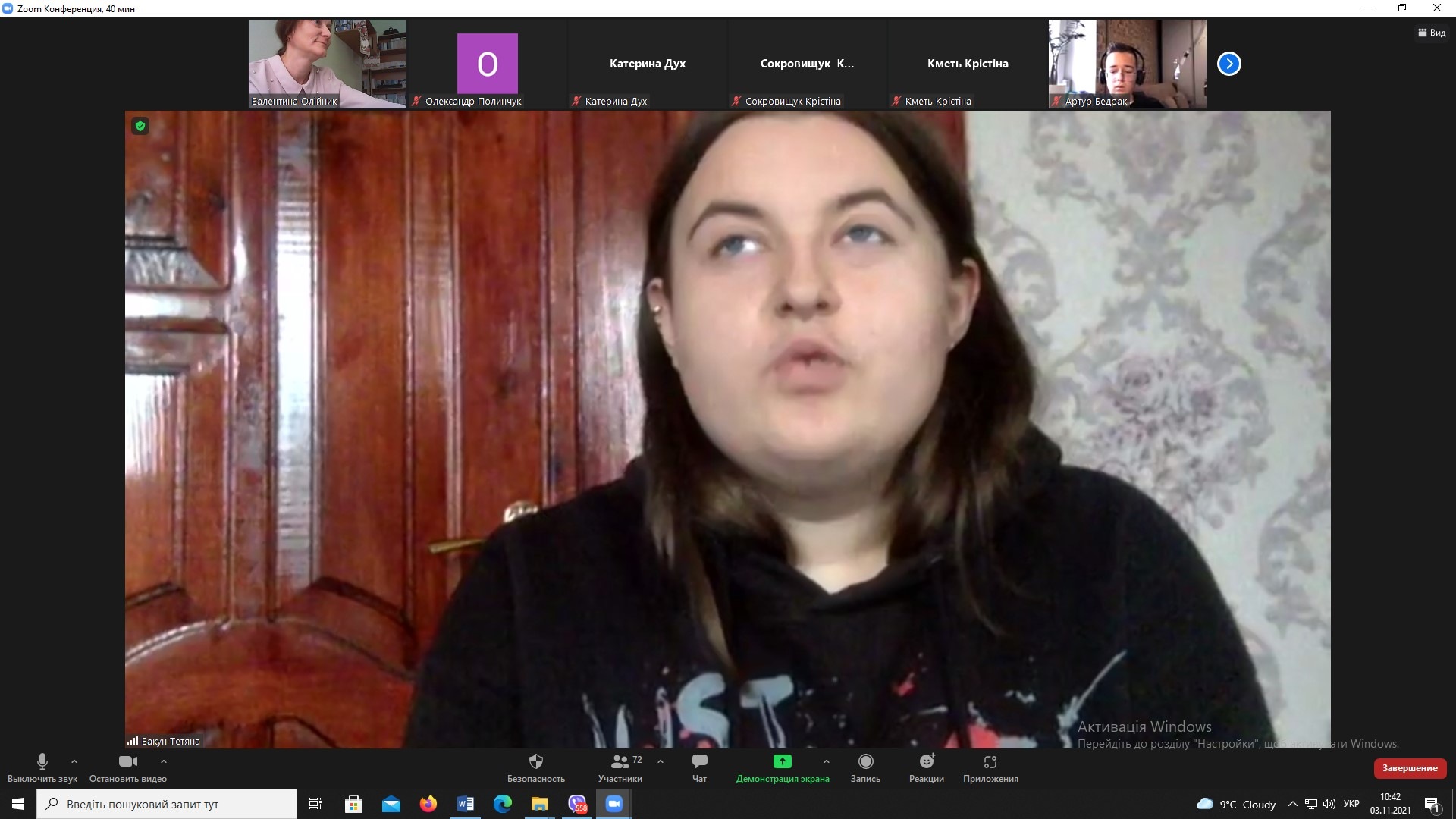The height and width of the screenshot is (819, 1456).
Task: Start recording with Запись icon
Action: pyautogui.click(x=865, y=762)
